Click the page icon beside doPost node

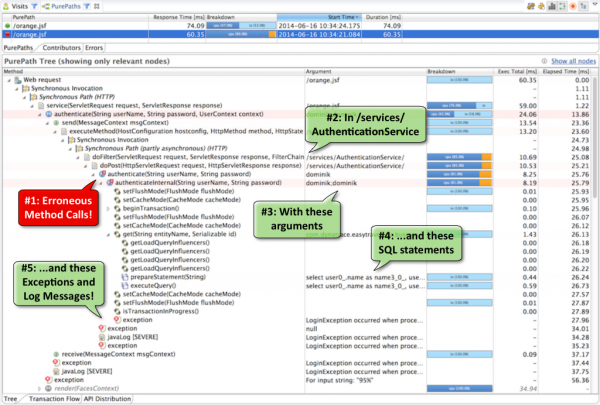(95, 166)
